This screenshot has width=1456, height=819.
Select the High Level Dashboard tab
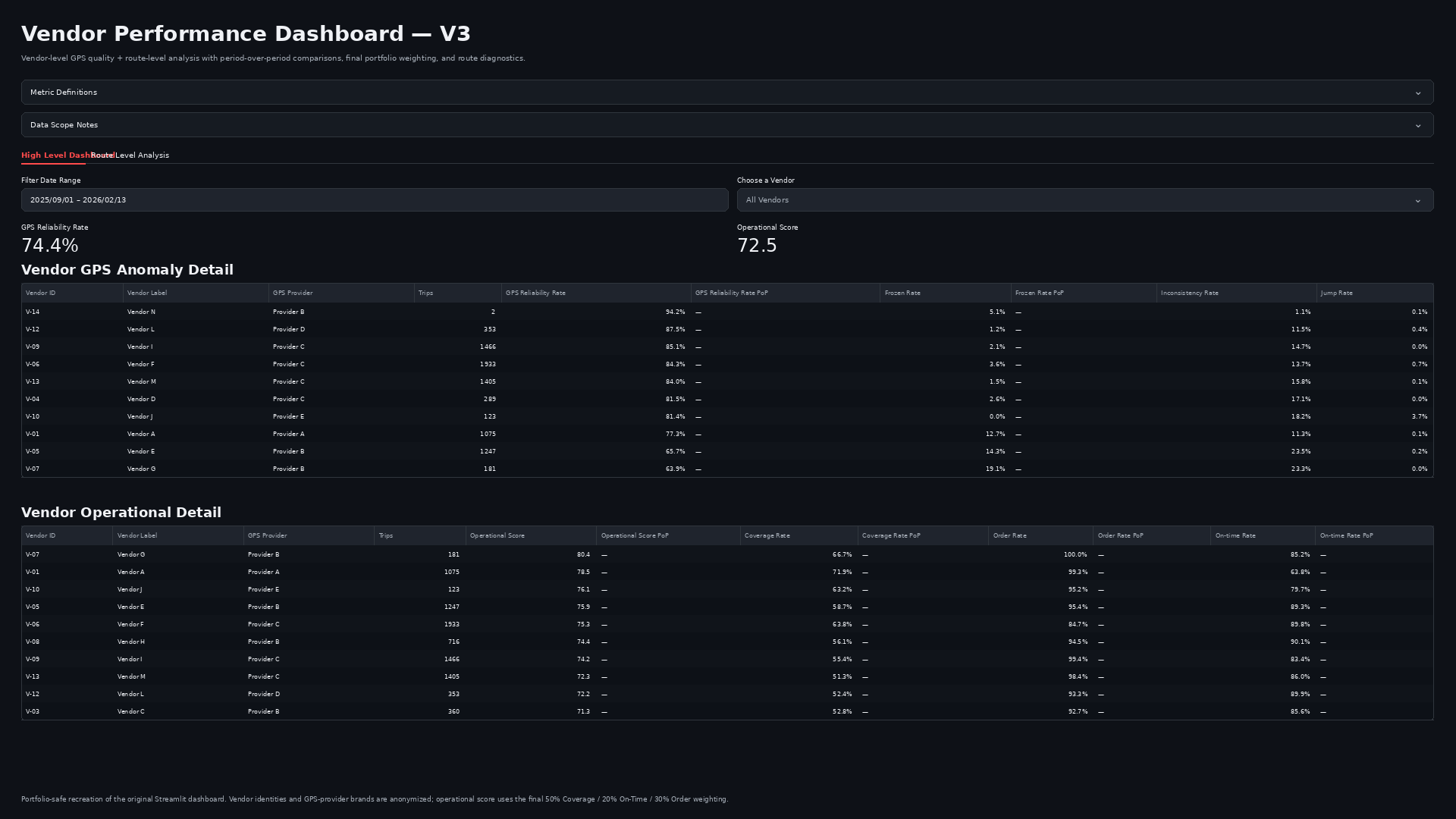[x=55, y=155]
